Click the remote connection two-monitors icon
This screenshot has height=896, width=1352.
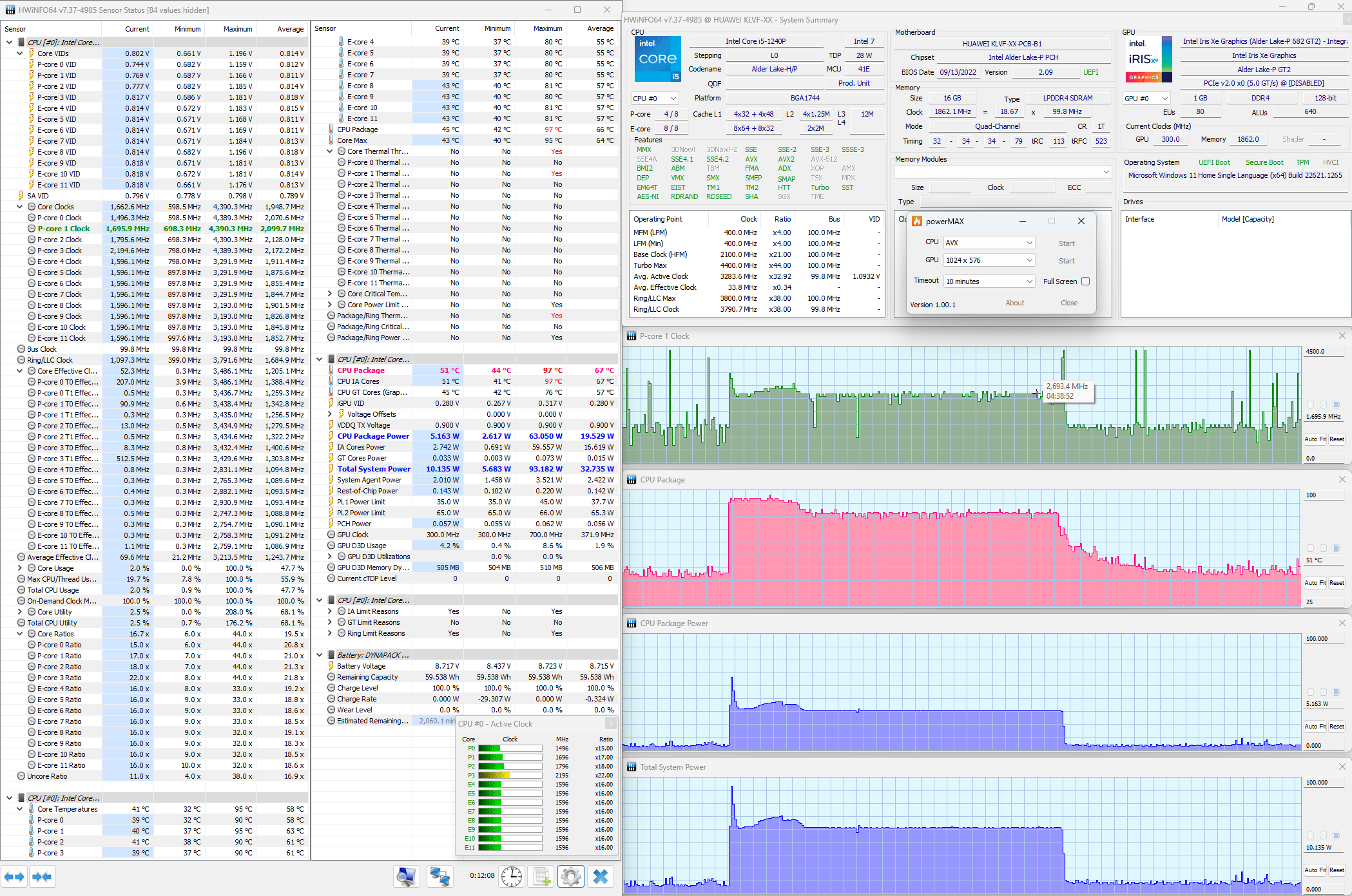click(440, 876)
